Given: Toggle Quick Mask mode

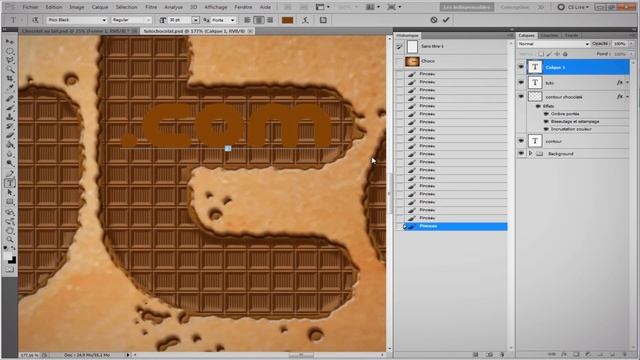Looking at the screenshot, I should [x=9, y=269].
